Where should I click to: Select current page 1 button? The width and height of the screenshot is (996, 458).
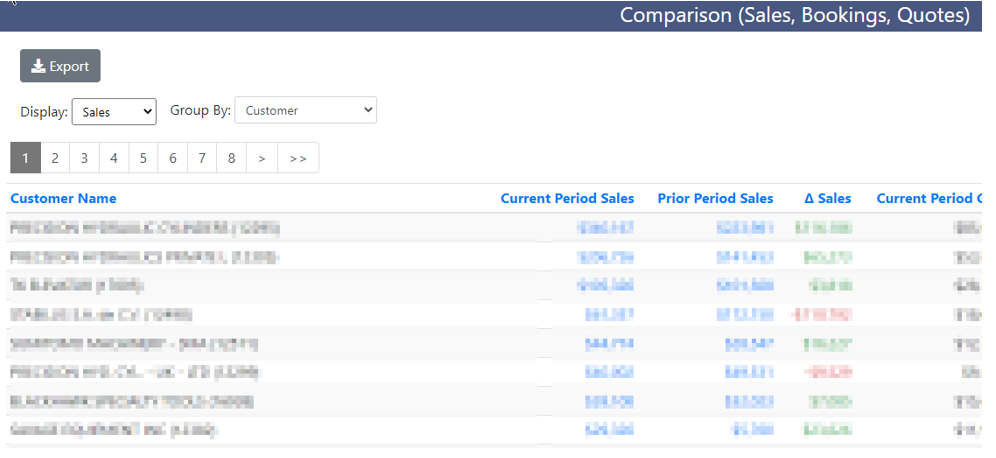25,158
